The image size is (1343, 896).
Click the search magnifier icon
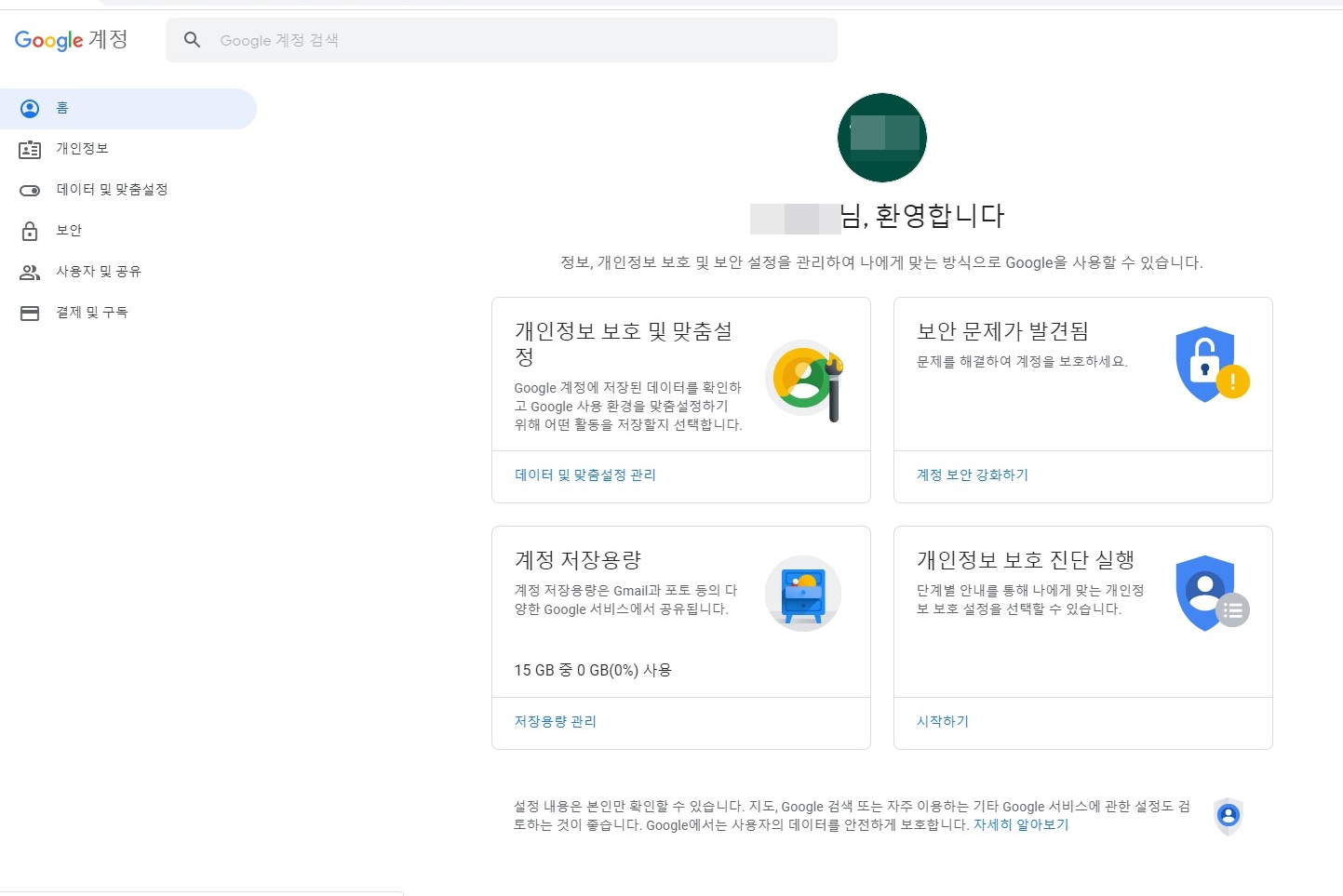[x=193, y=40]
